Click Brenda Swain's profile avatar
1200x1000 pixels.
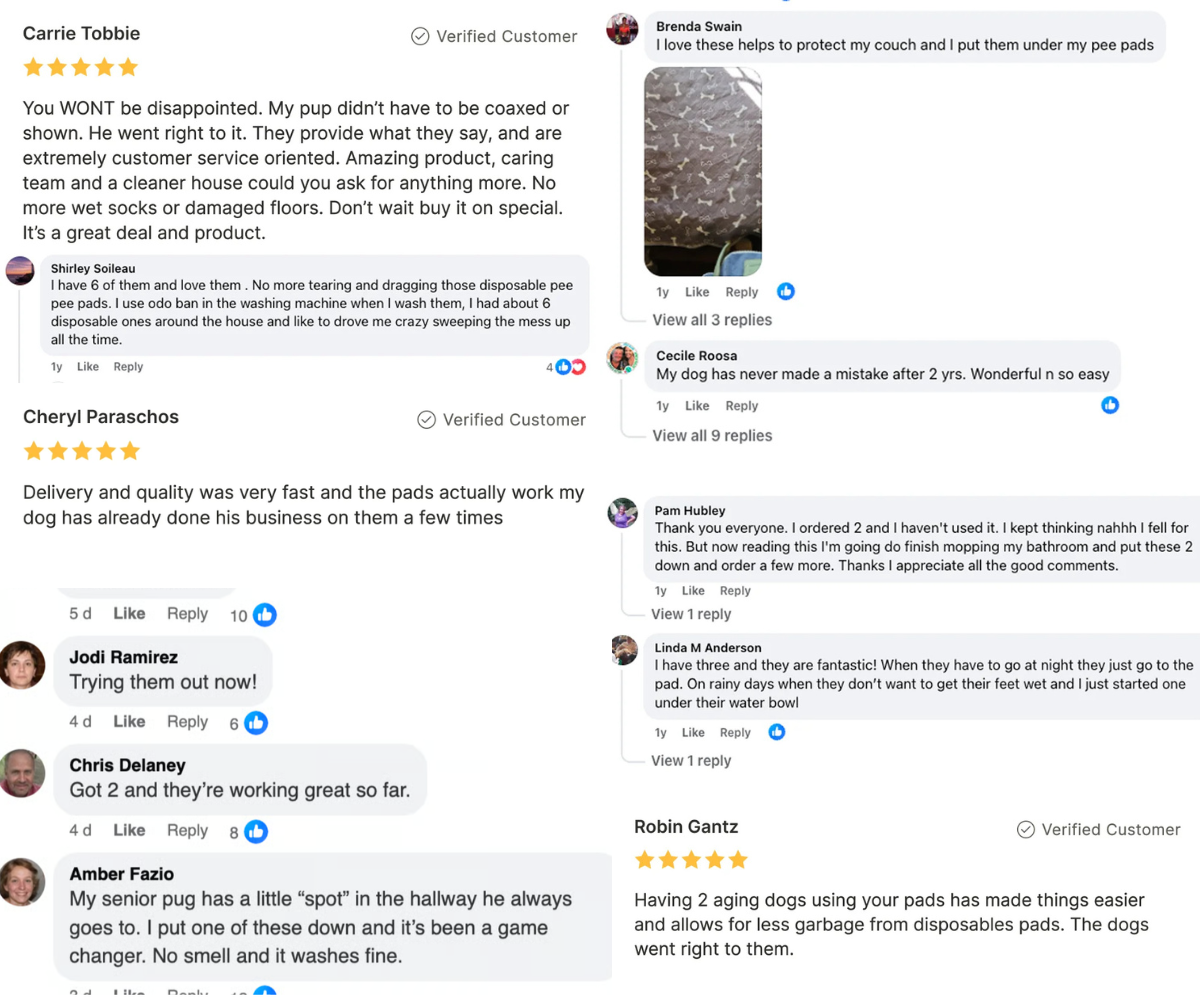[x=623, y=29]
